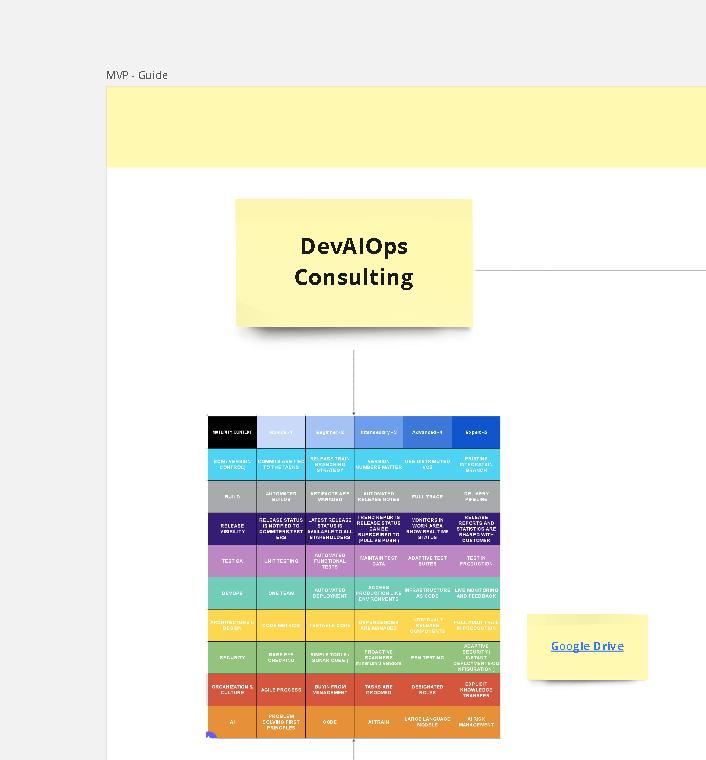Screen dimensions: 706x760
Task: Select the DevAIOps Consulting sticky note
Action: [354, 263]
